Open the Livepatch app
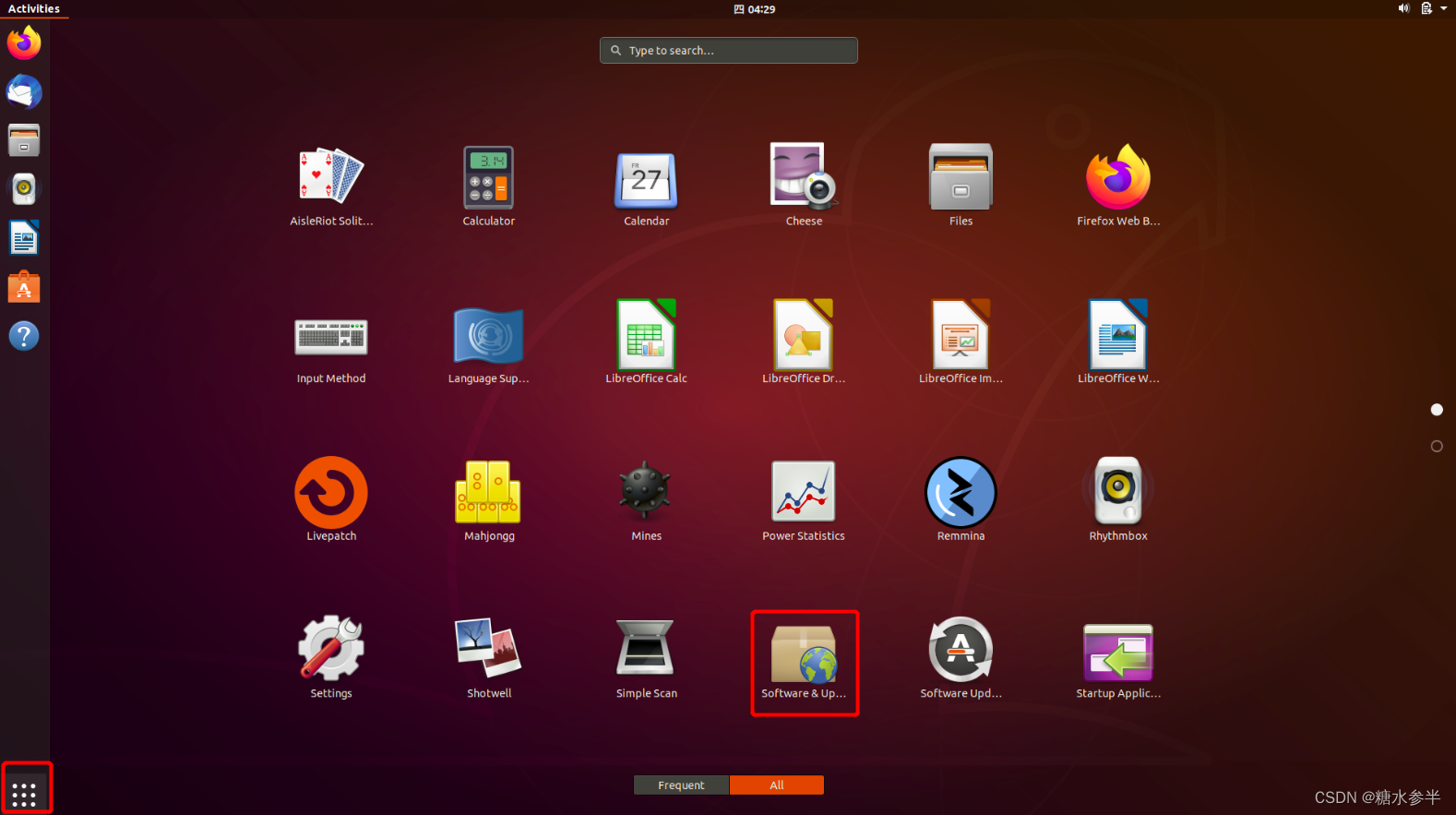 click(331, 498)
